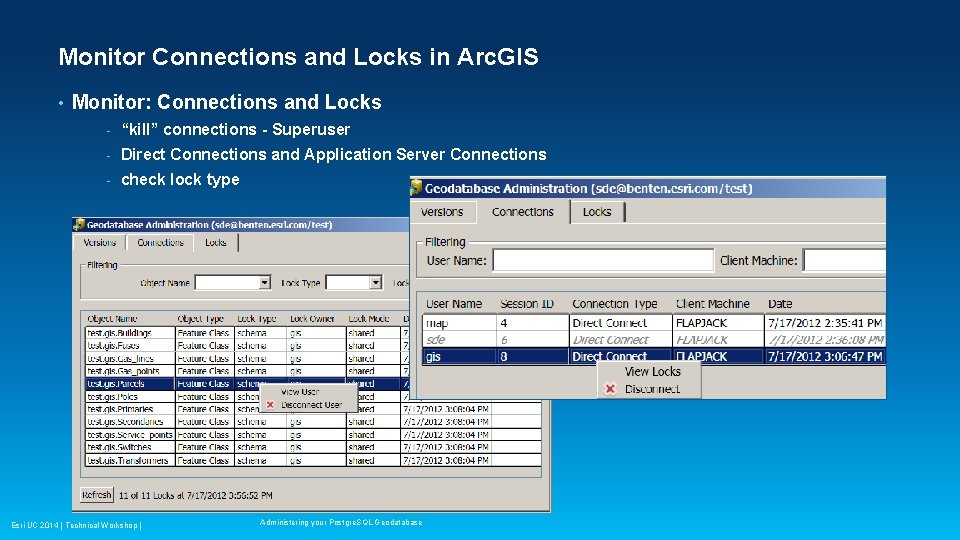The width and height of the screenshot is (960, 540).
Task: Select test.gis.Switches lock row
Action: pos(313,448)
